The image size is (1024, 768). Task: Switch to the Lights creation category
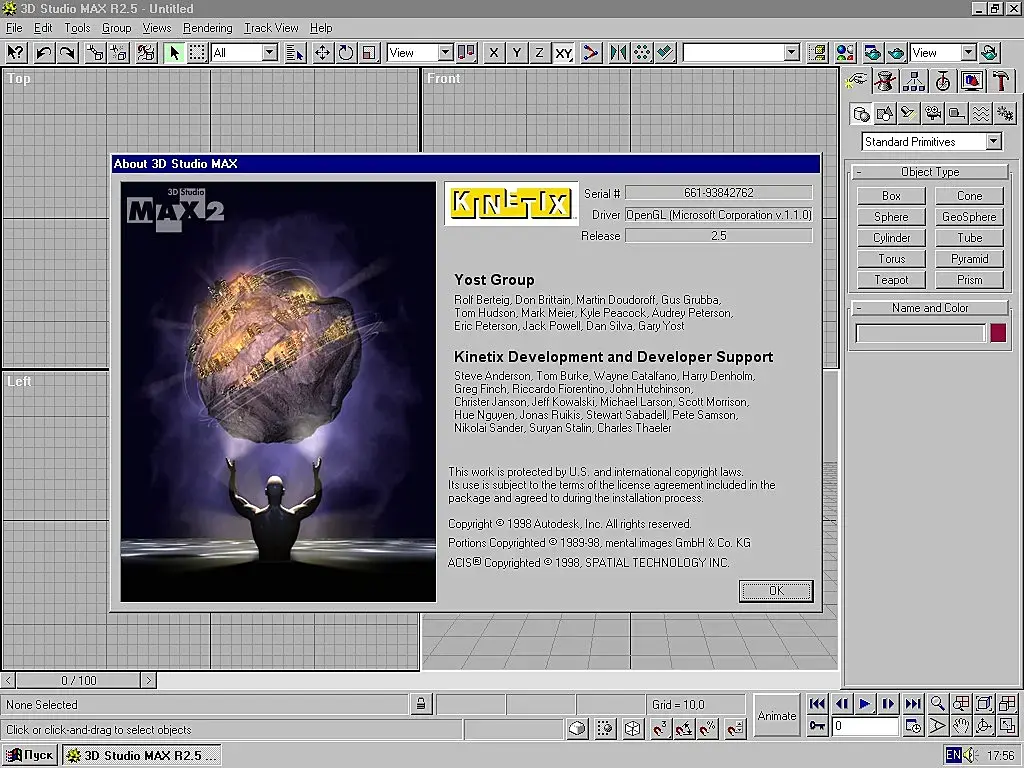click(x=908, y=113)
